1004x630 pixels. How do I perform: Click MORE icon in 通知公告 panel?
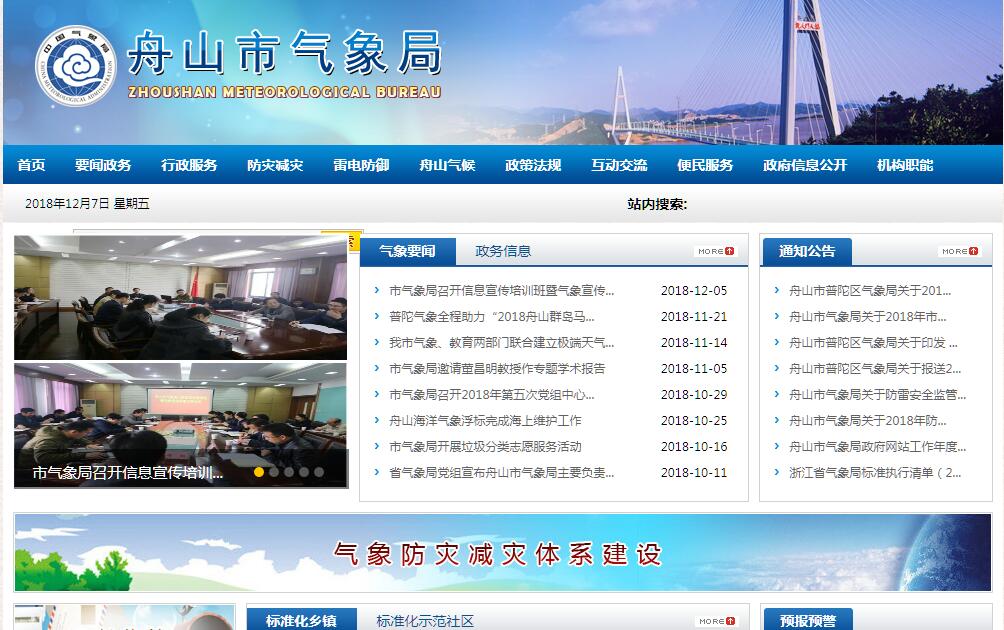[x=960, y=252]
